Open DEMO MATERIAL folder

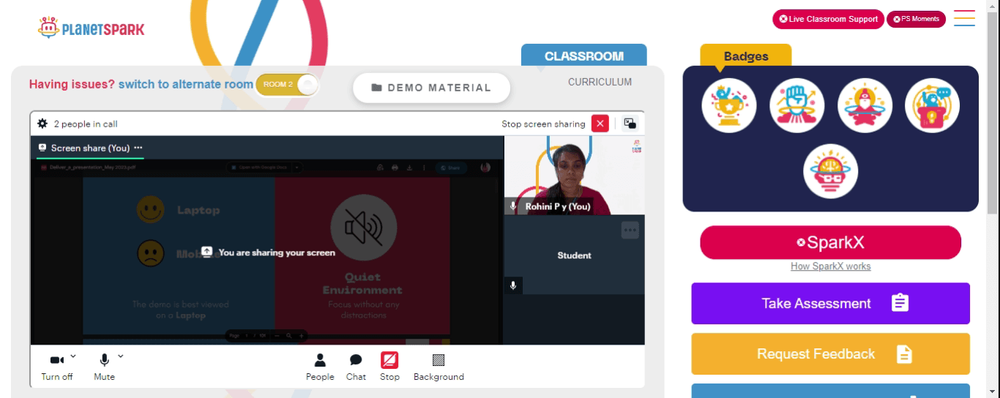click(432, 88)
